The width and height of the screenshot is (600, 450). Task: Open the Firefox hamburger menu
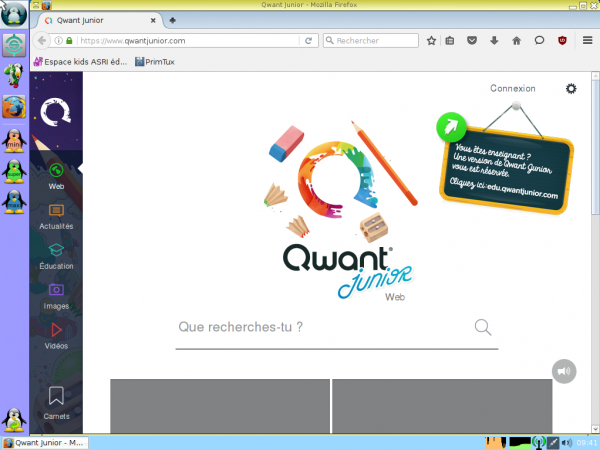pyautogui.click(x=586, y=41)
